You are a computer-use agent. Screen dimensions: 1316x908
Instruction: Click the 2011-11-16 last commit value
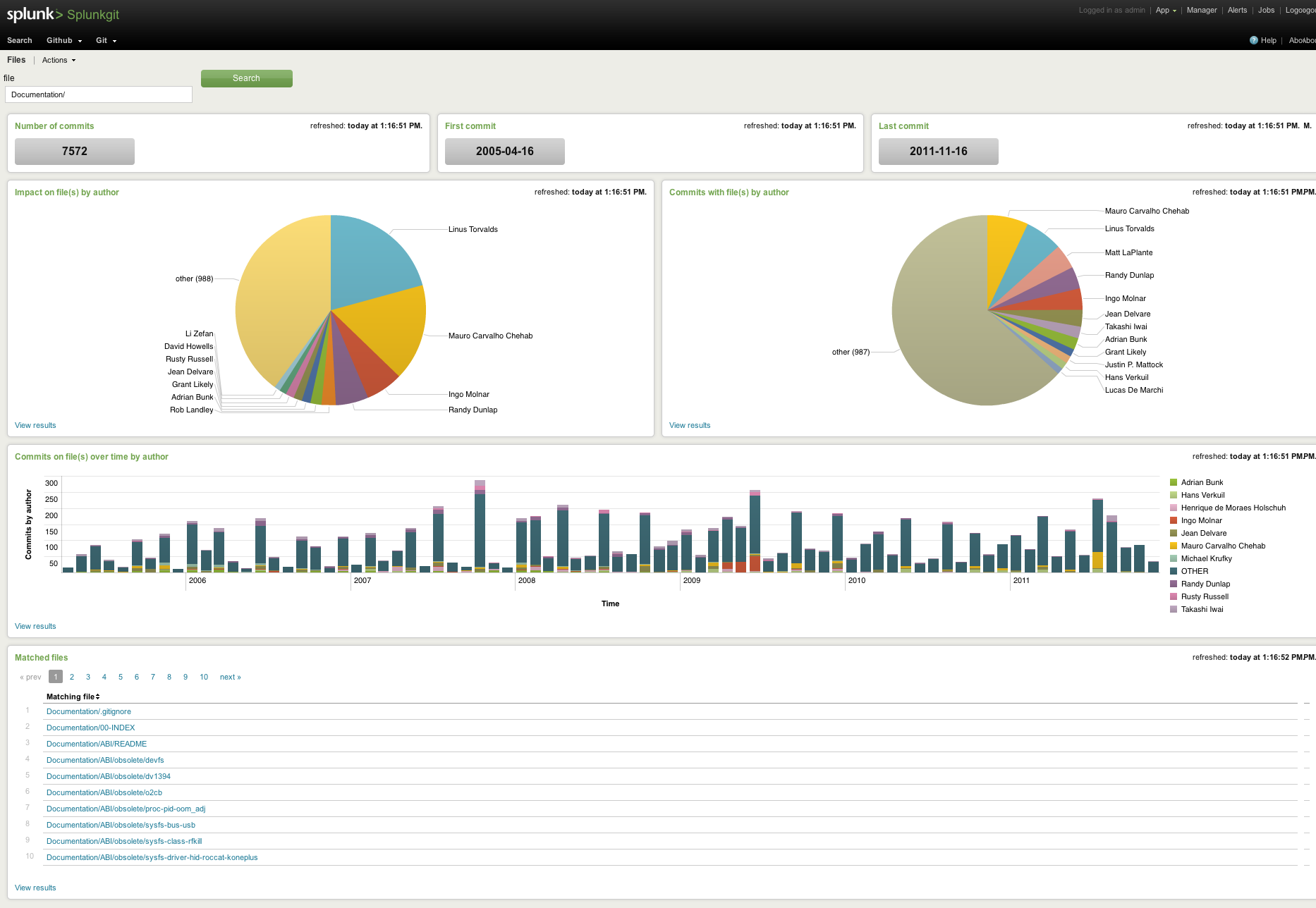click(939, 151)
